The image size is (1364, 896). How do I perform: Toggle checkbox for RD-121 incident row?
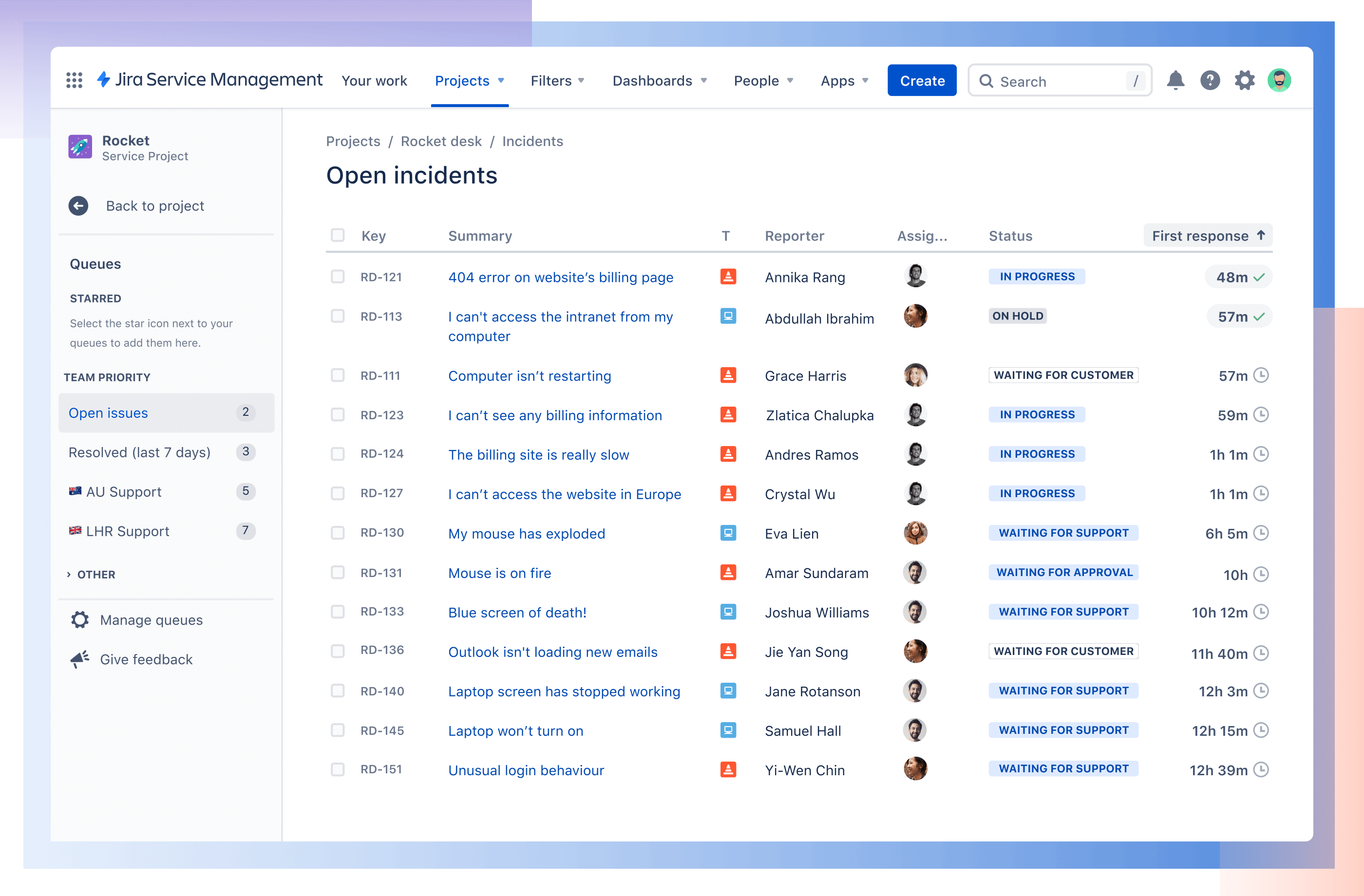(x=337, y=277)
